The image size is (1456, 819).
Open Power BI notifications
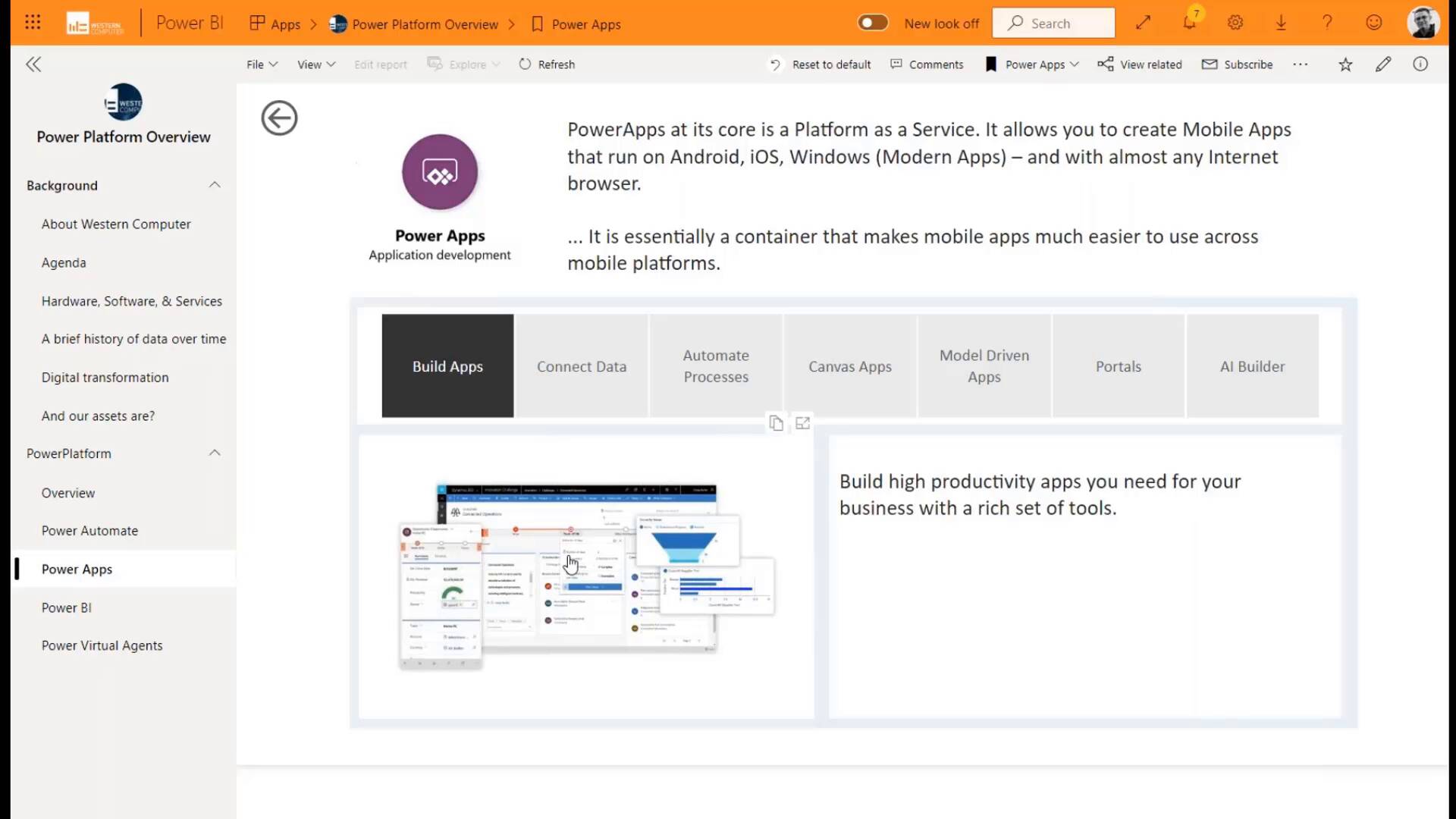pos(1189,23)
